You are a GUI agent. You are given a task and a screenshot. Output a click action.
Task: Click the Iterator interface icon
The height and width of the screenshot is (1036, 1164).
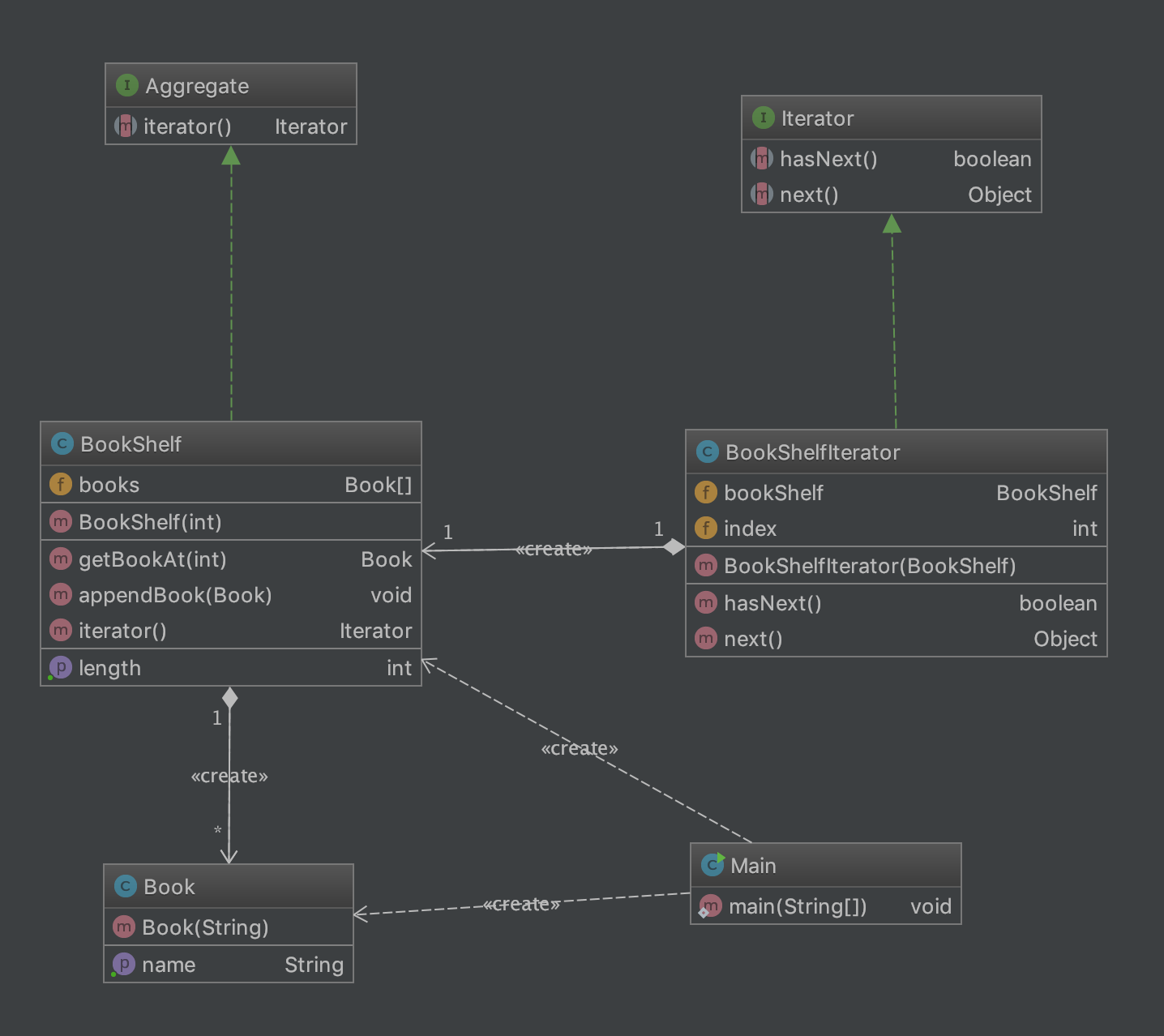[764, 118]
